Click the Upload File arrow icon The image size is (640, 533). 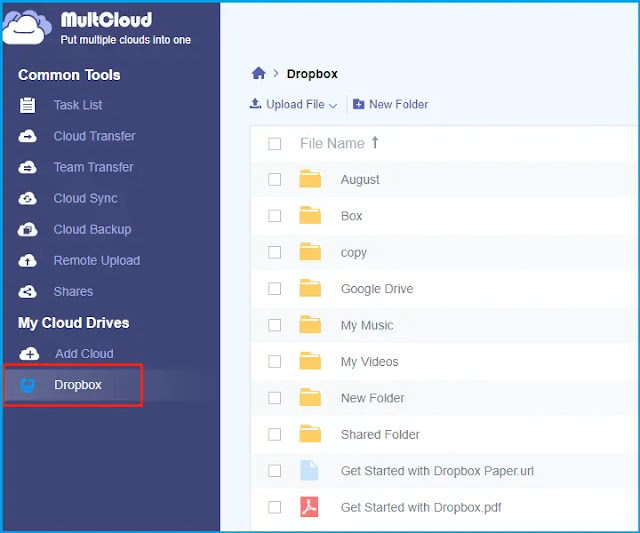256,104
